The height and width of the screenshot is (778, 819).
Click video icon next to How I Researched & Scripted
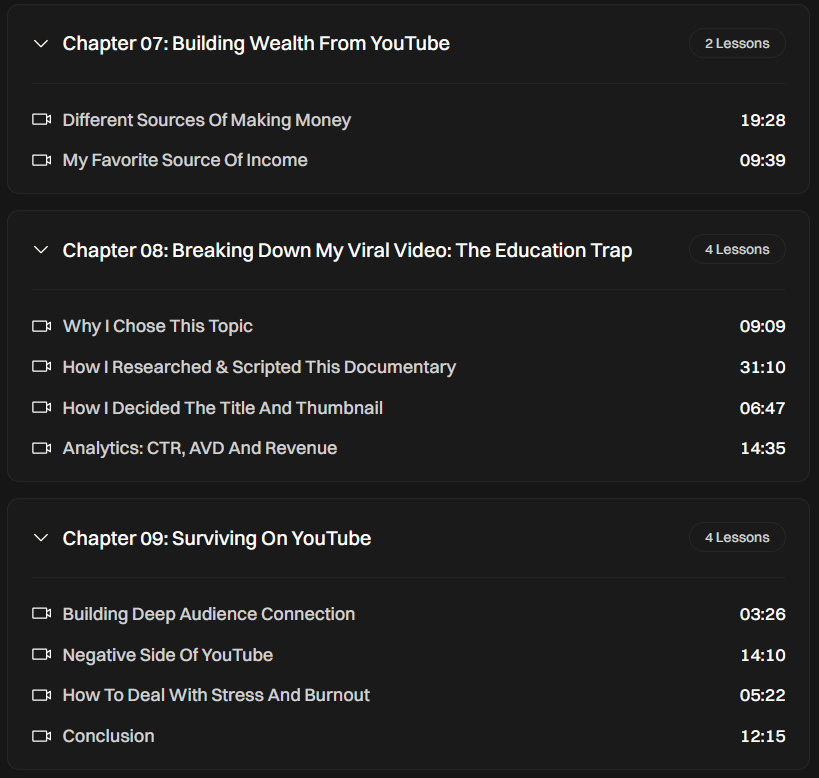pyautogui.click(x=41, y=367)
